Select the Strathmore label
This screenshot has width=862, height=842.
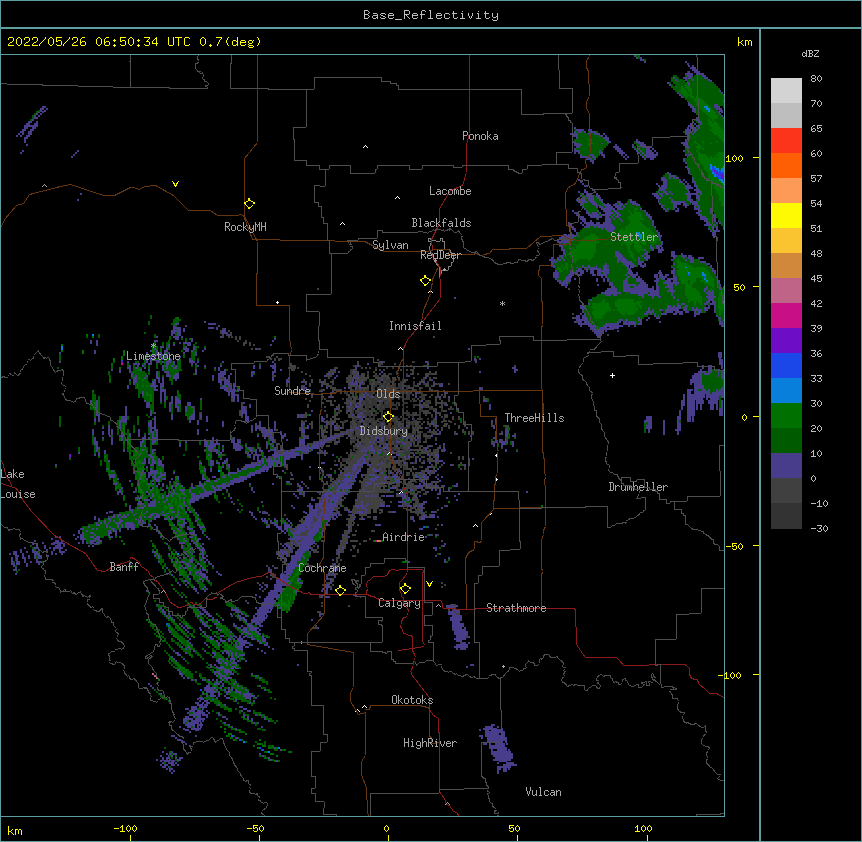(x=516, y=608)
